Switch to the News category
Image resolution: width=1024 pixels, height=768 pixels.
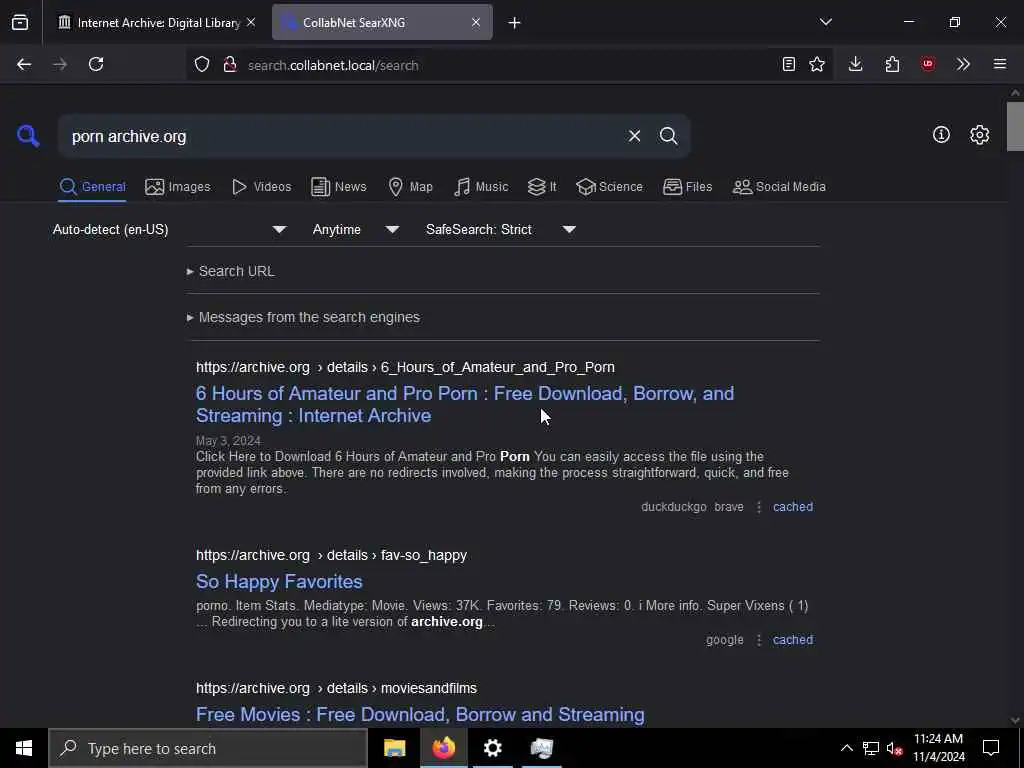point(339,187)
